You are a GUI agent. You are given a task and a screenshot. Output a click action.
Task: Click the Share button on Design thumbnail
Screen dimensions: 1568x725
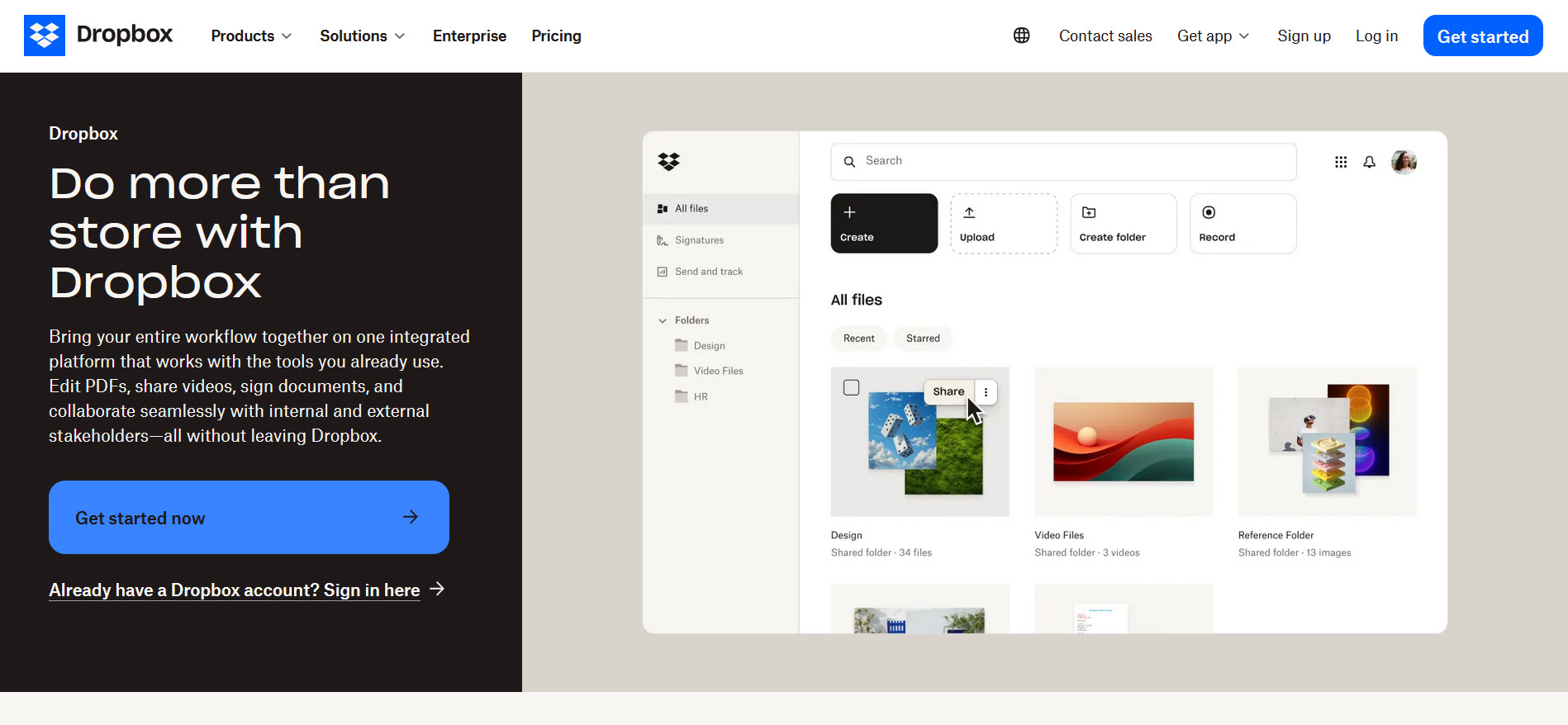coord(948,391)
